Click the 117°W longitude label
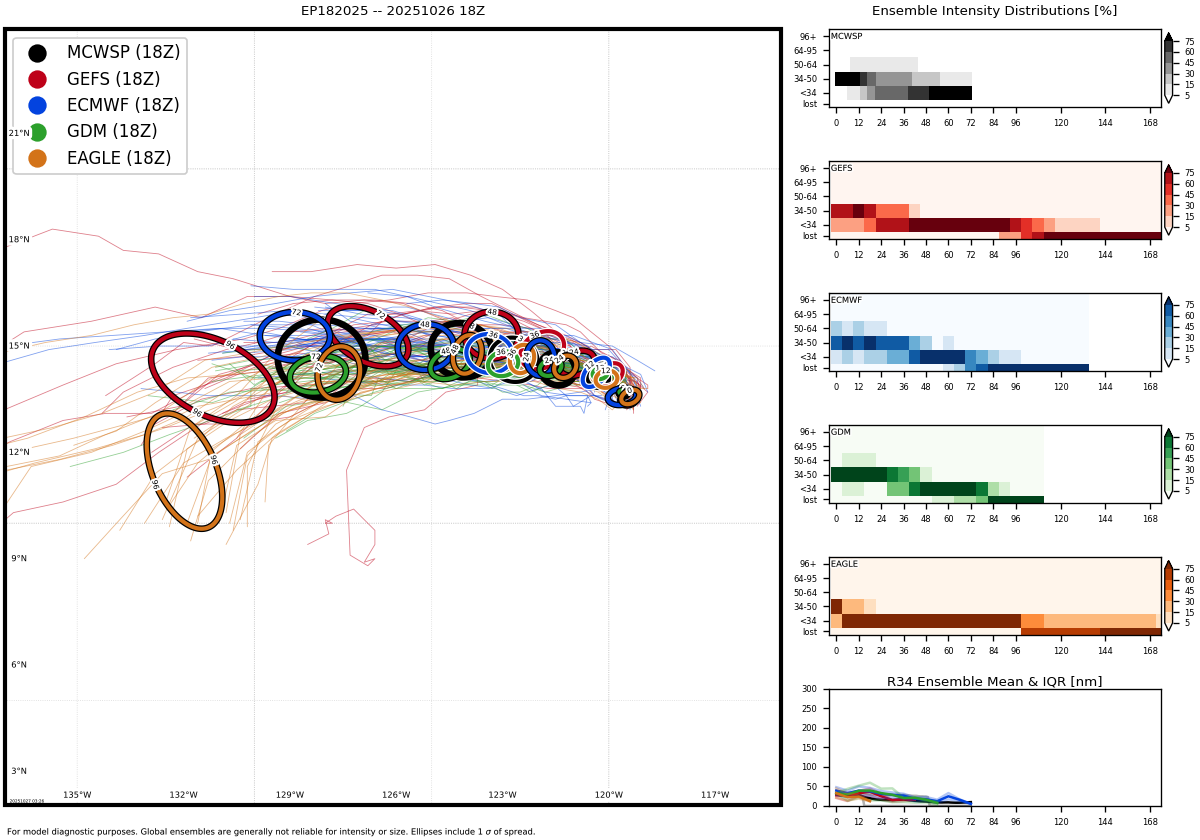Screen dimensions: 1200x840 715,795
